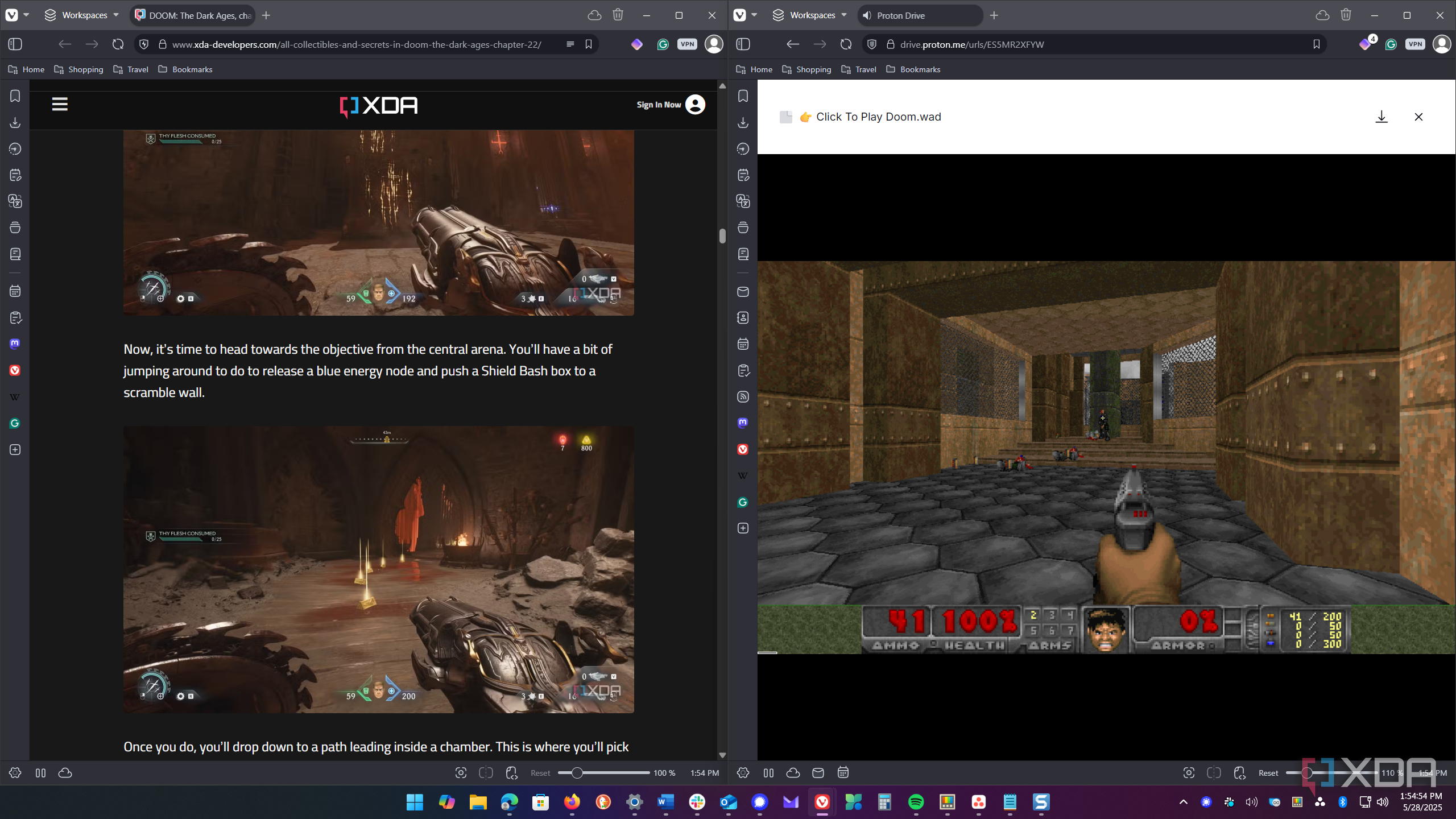The height and width of the screenshot is (819, 1456).
Task: Select the Proton Drive tab
Action: tap(920, 15)
